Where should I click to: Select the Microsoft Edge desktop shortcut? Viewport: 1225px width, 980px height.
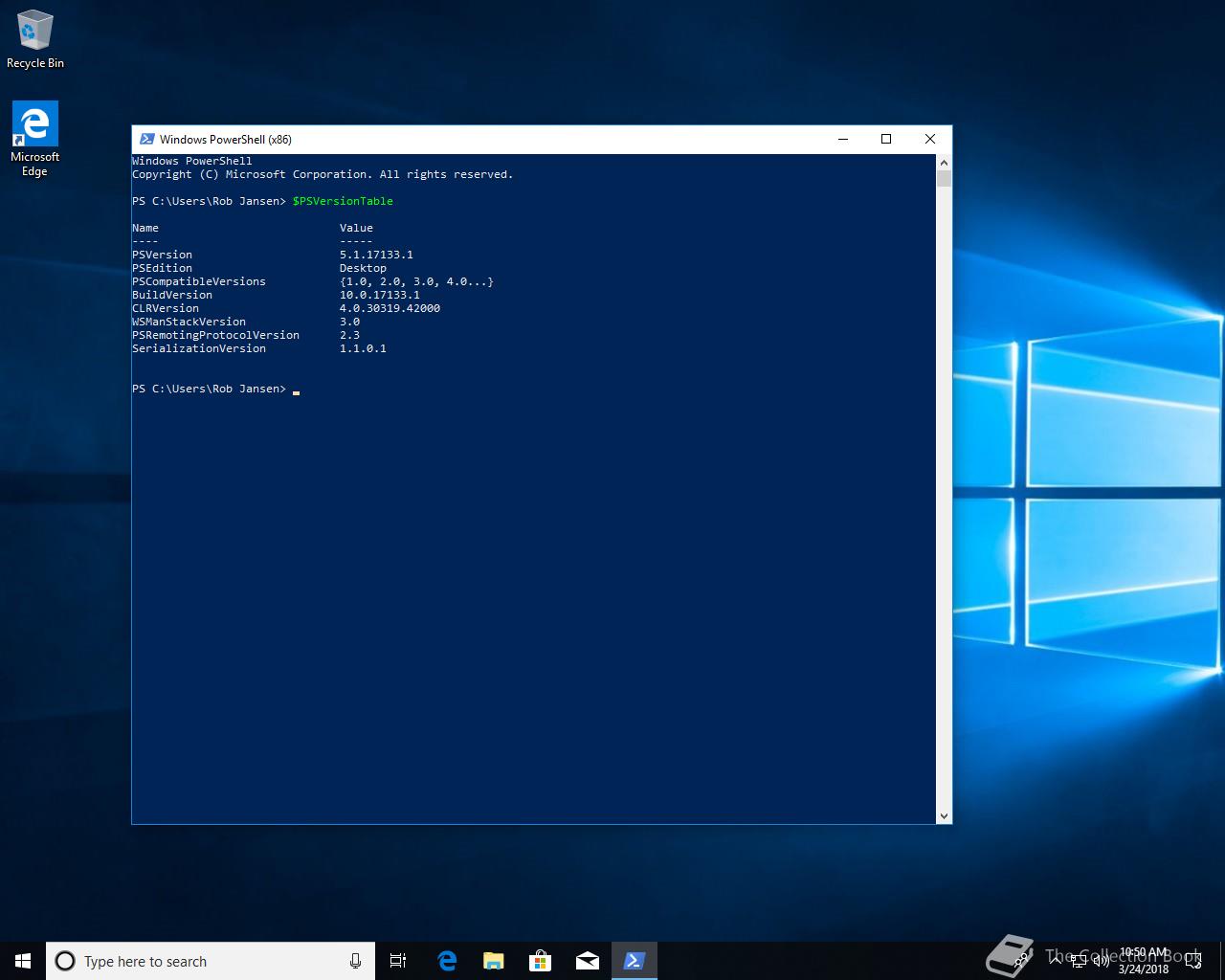pyautogui.click(x=34, y=140)
